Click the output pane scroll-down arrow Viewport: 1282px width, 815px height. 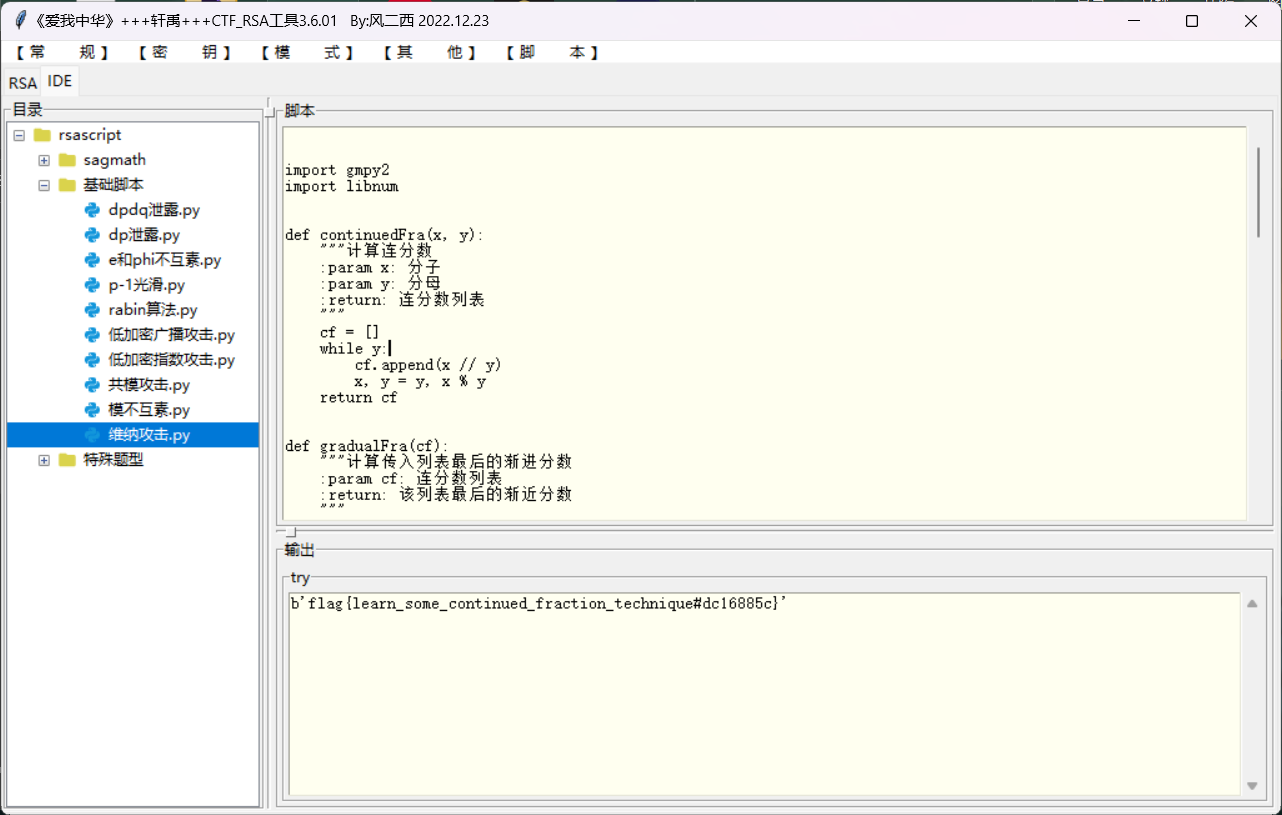click(x=1252, y=786)
